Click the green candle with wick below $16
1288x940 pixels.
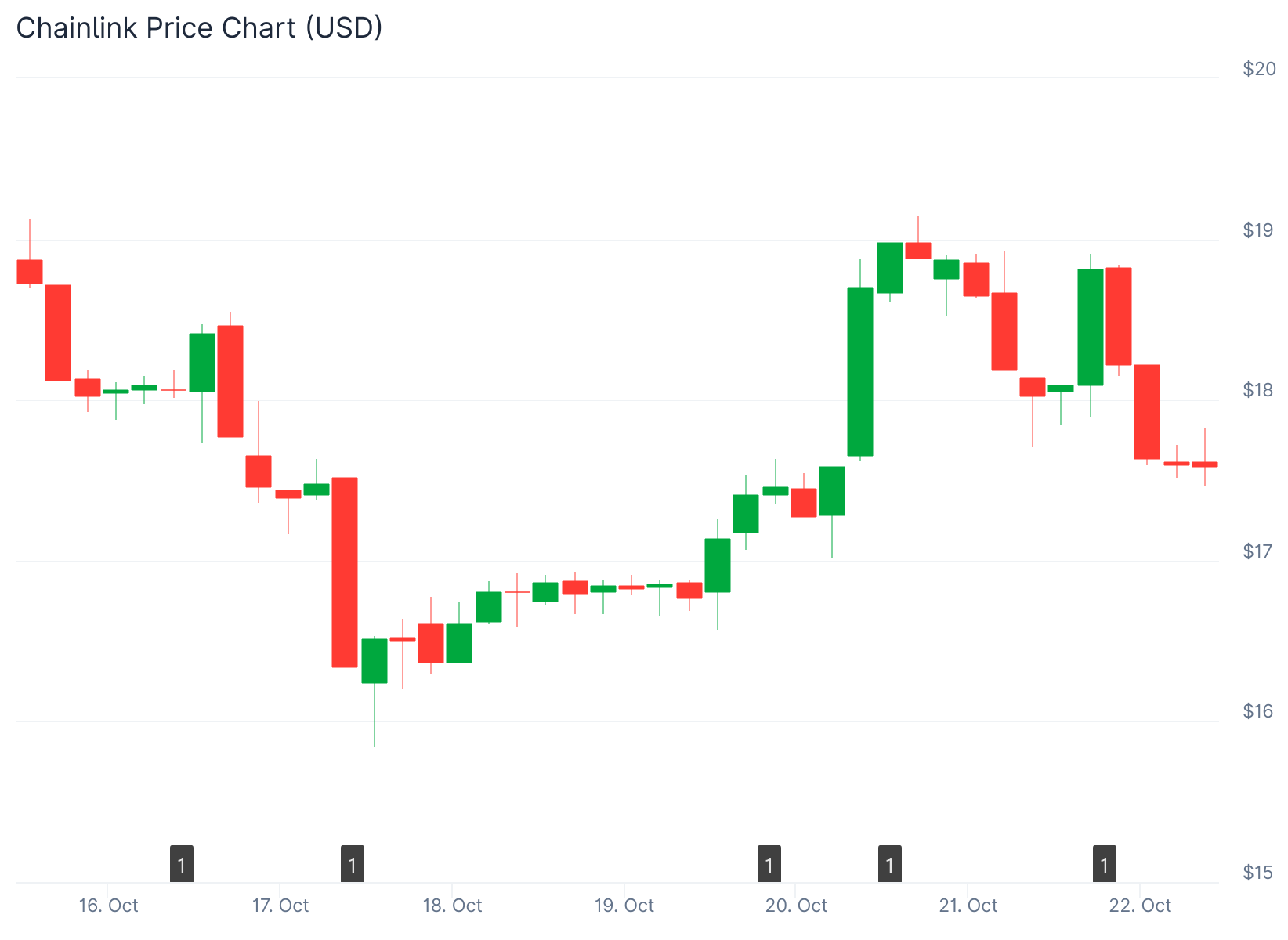(374, 661)
